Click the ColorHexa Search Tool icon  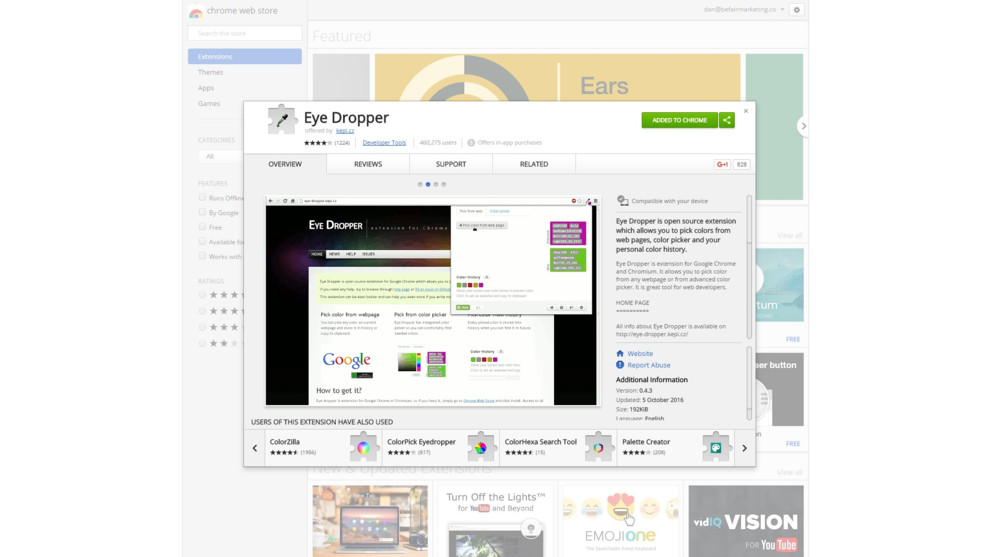(598, 447)
